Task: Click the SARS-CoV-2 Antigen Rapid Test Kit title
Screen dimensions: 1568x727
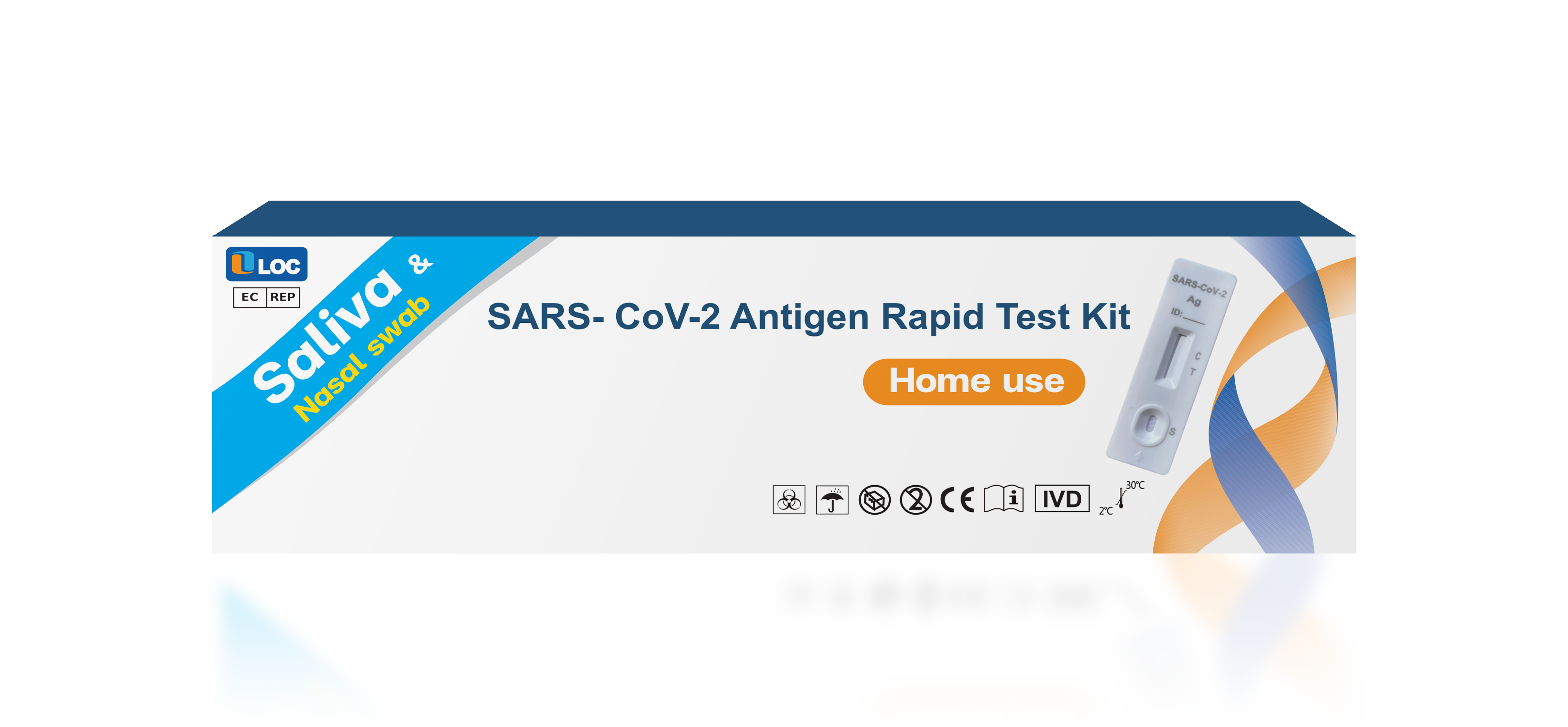Action: (808, 316)
